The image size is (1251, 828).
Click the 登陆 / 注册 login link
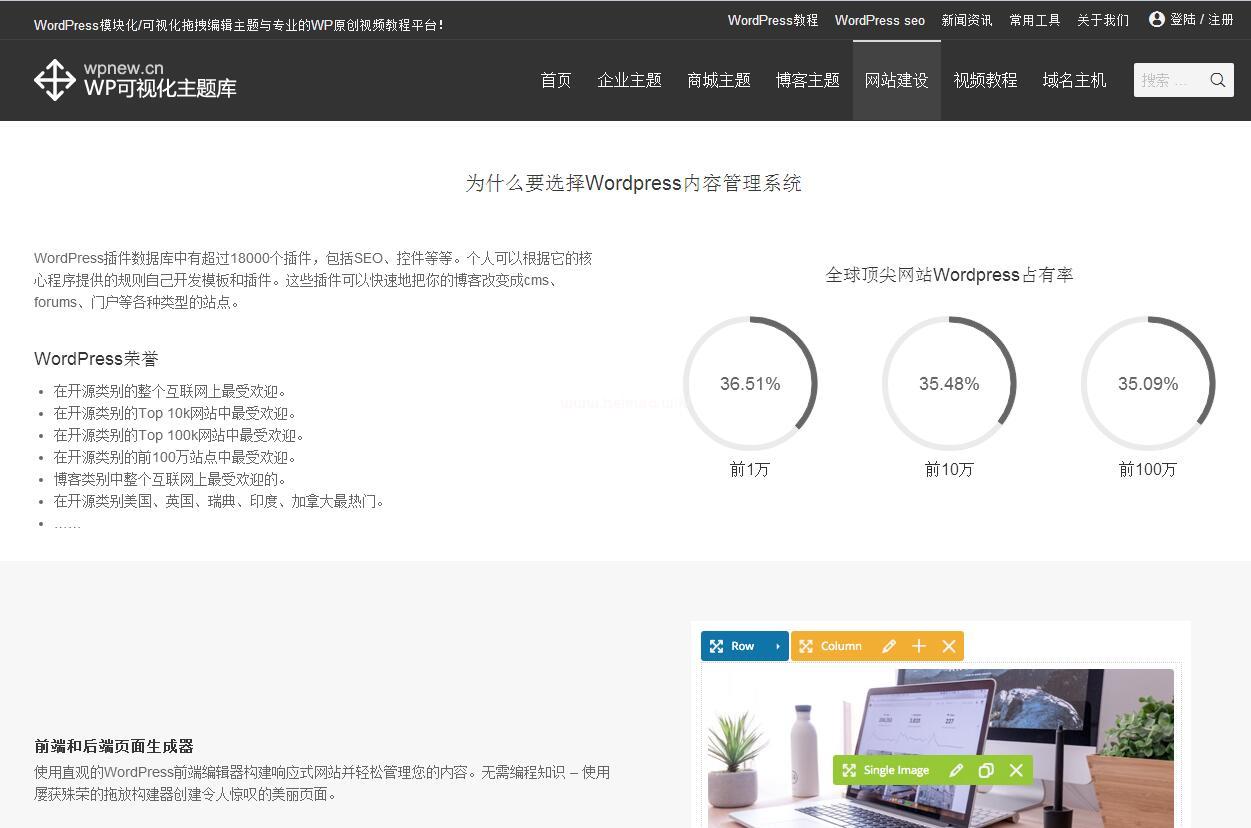pos(1201,20)
